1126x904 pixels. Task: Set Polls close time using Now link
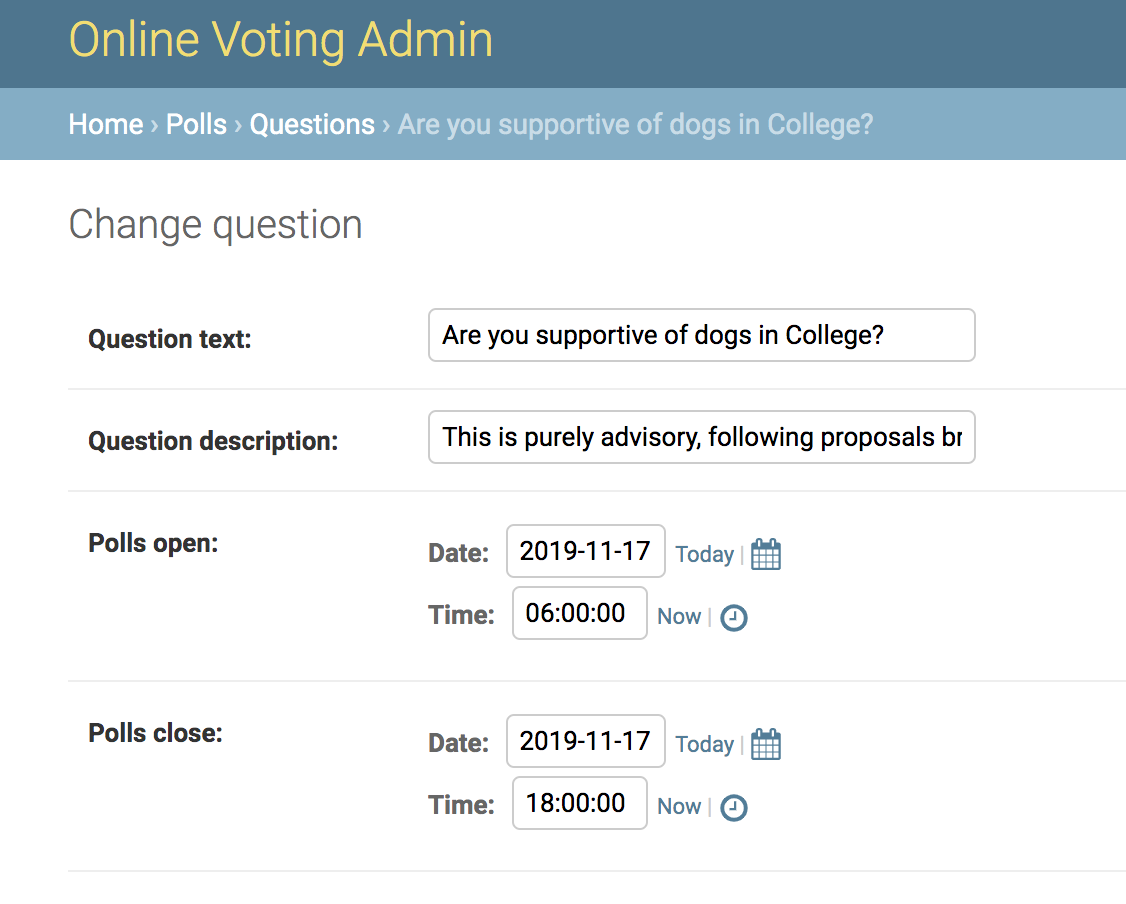click(x=679, y=807)
